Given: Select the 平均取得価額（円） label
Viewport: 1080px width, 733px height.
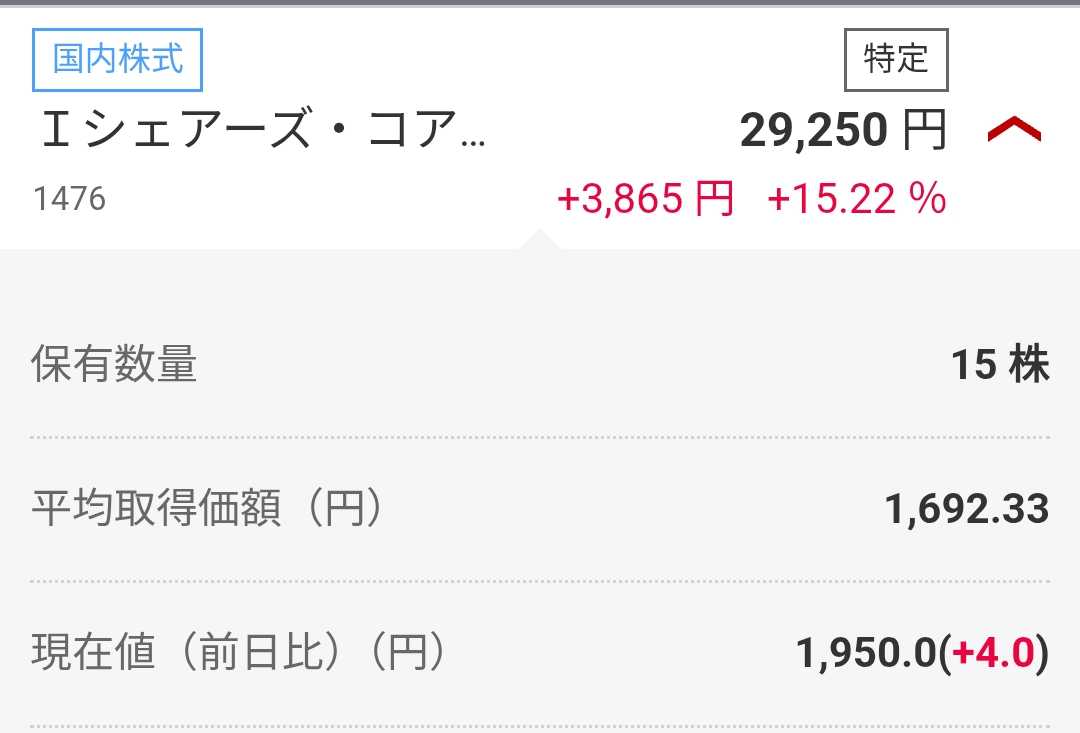Looking at the screenshot, I should (208, 509).
